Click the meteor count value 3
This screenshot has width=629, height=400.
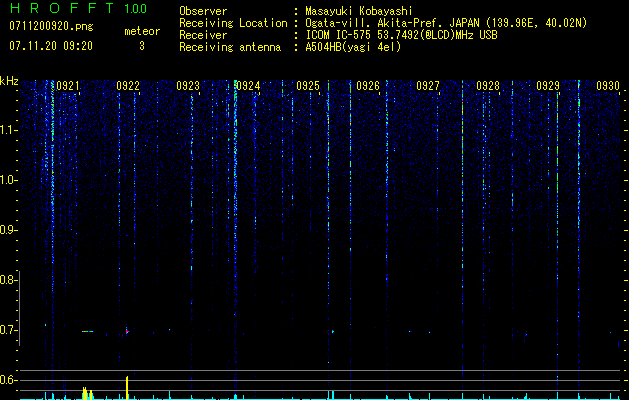pyautogui.click(x=142, y=46)
